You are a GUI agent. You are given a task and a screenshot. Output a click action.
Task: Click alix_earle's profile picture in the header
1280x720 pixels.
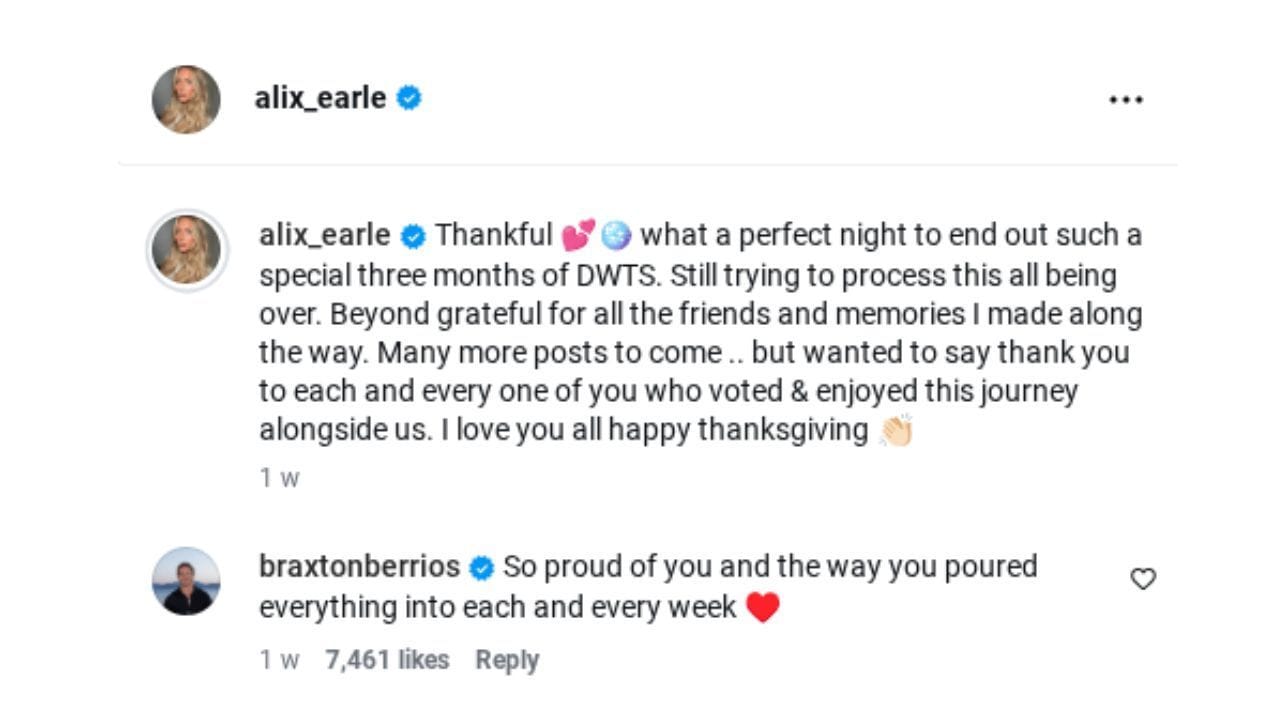(186, 97)
